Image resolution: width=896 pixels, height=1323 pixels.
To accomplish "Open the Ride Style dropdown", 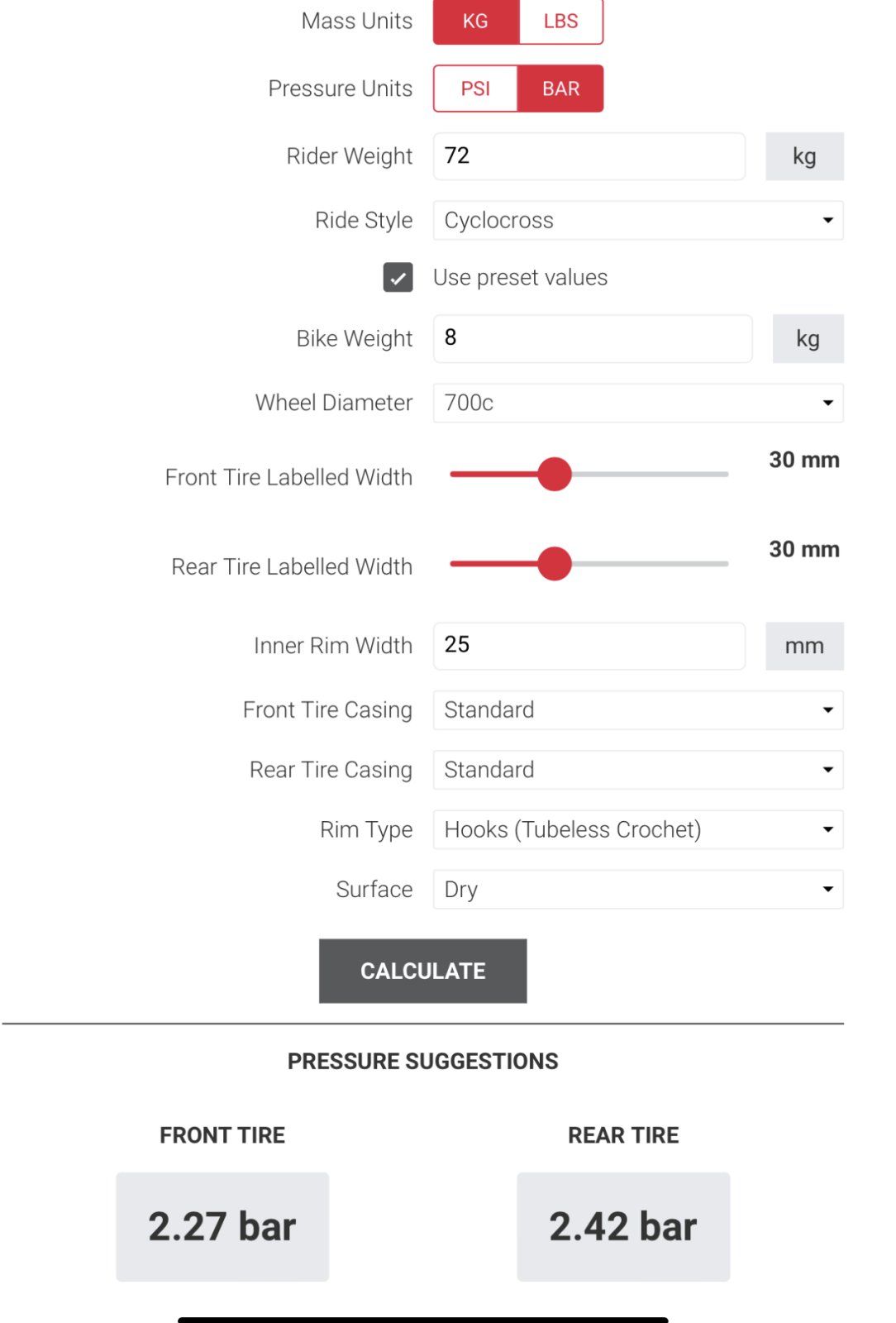I will 637,221.
